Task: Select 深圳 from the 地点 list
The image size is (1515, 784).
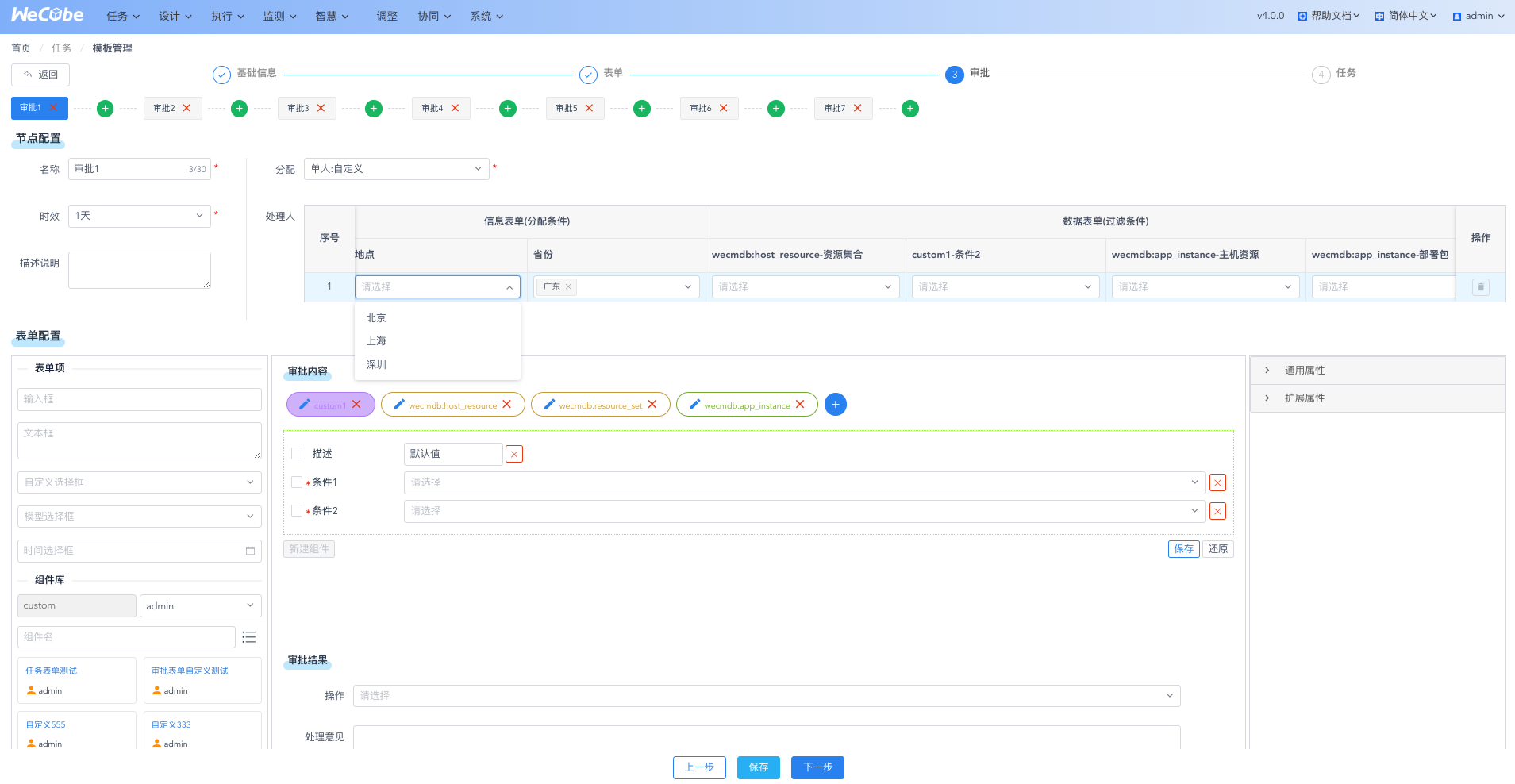Action: (437, 365)
